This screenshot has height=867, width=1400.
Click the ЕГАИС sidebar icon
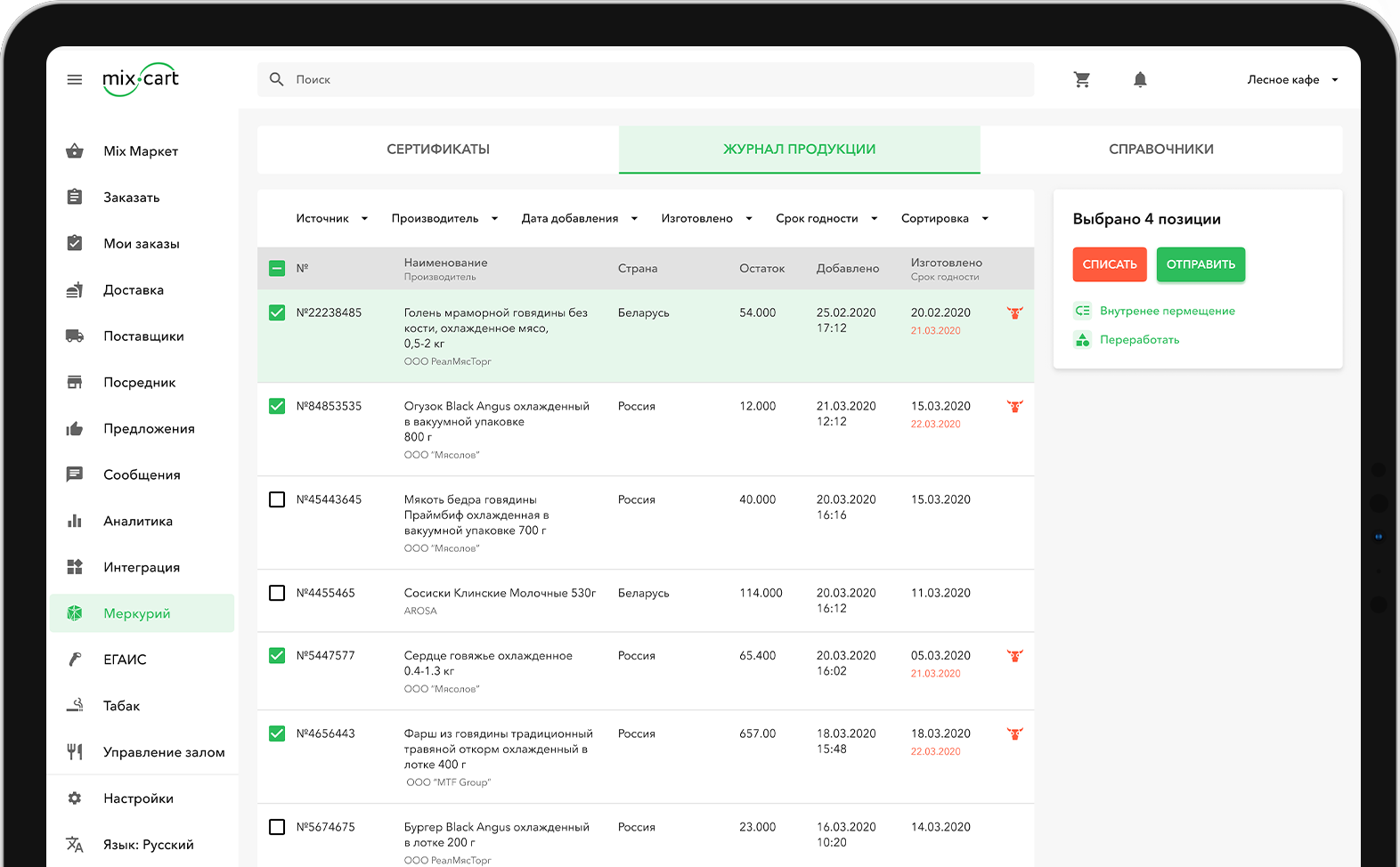(x=75, y=660)
